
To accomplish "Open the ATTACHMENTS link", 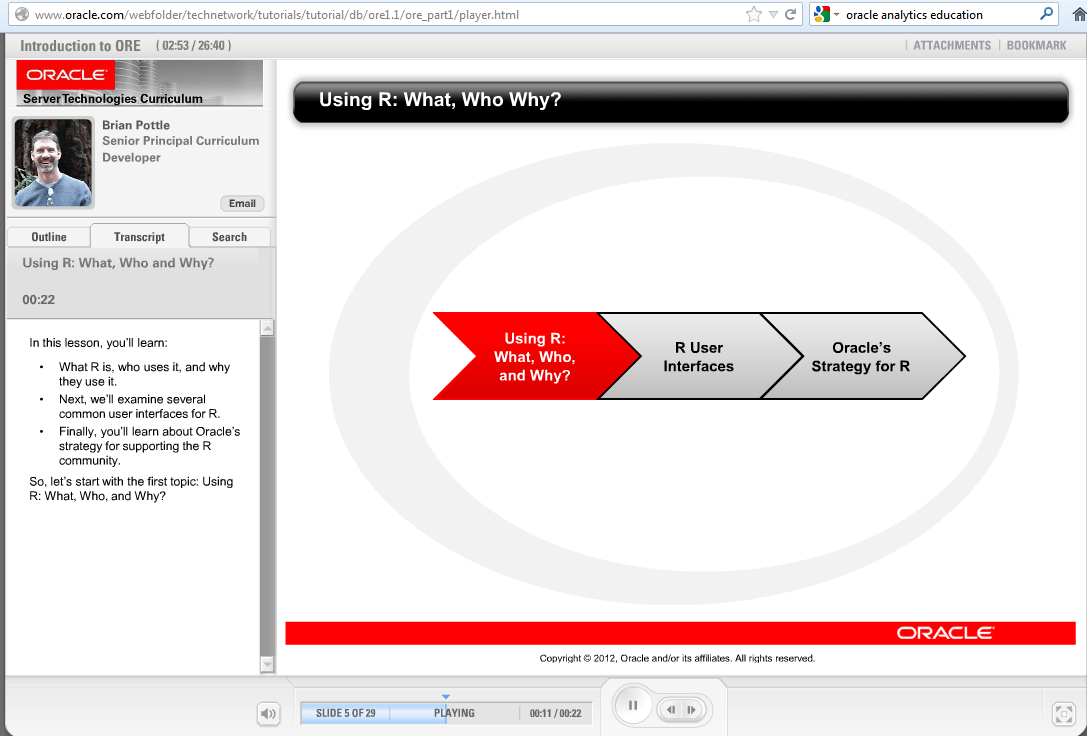I will point(951,46).
